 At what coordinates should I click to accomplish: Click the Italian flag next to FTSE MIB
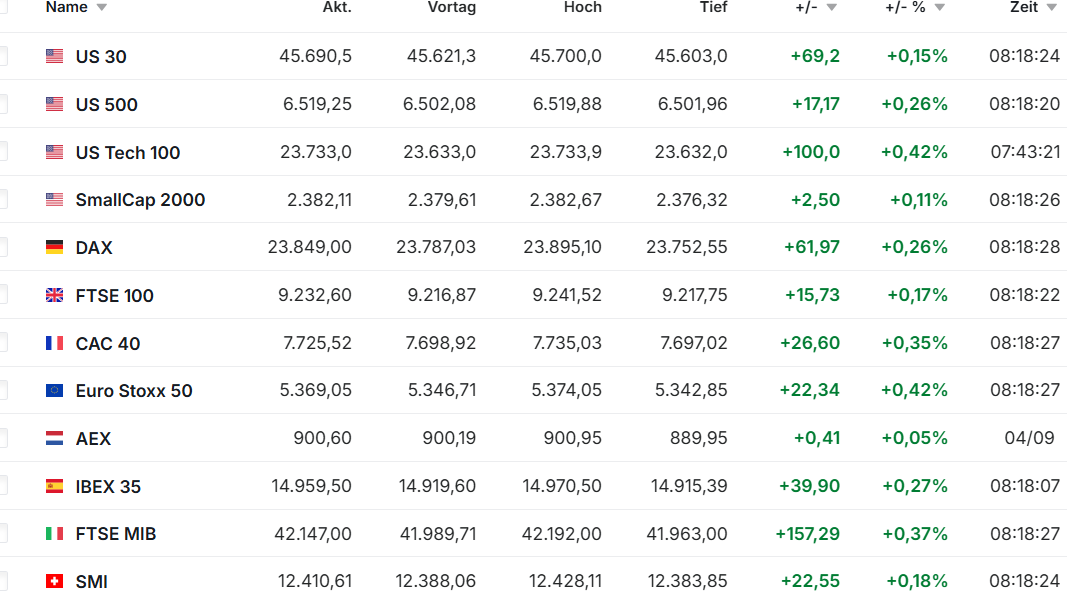54,534
